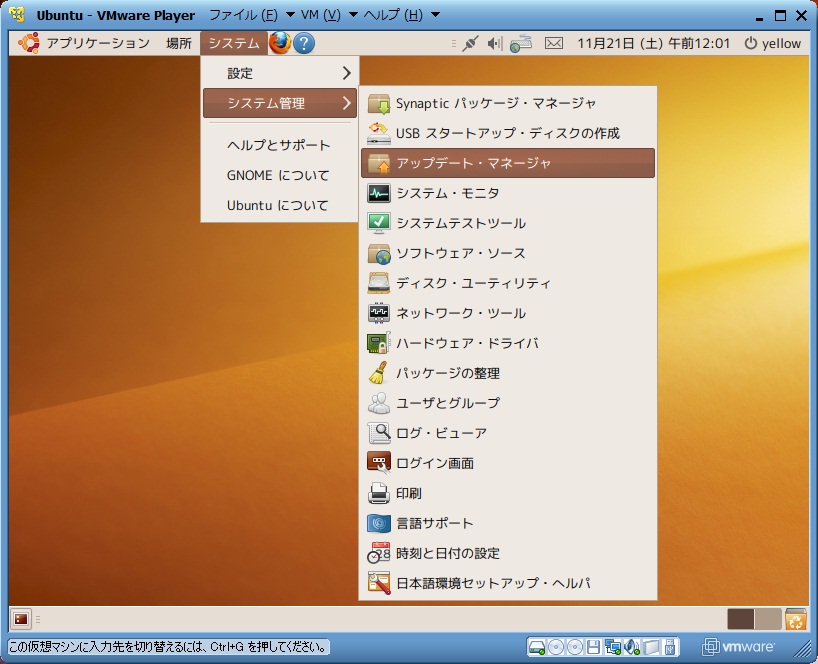Screen dimensions: 818x664
Task: Select Ubuntu について entry
Action: pyautogui.click(x=280, y=206)
